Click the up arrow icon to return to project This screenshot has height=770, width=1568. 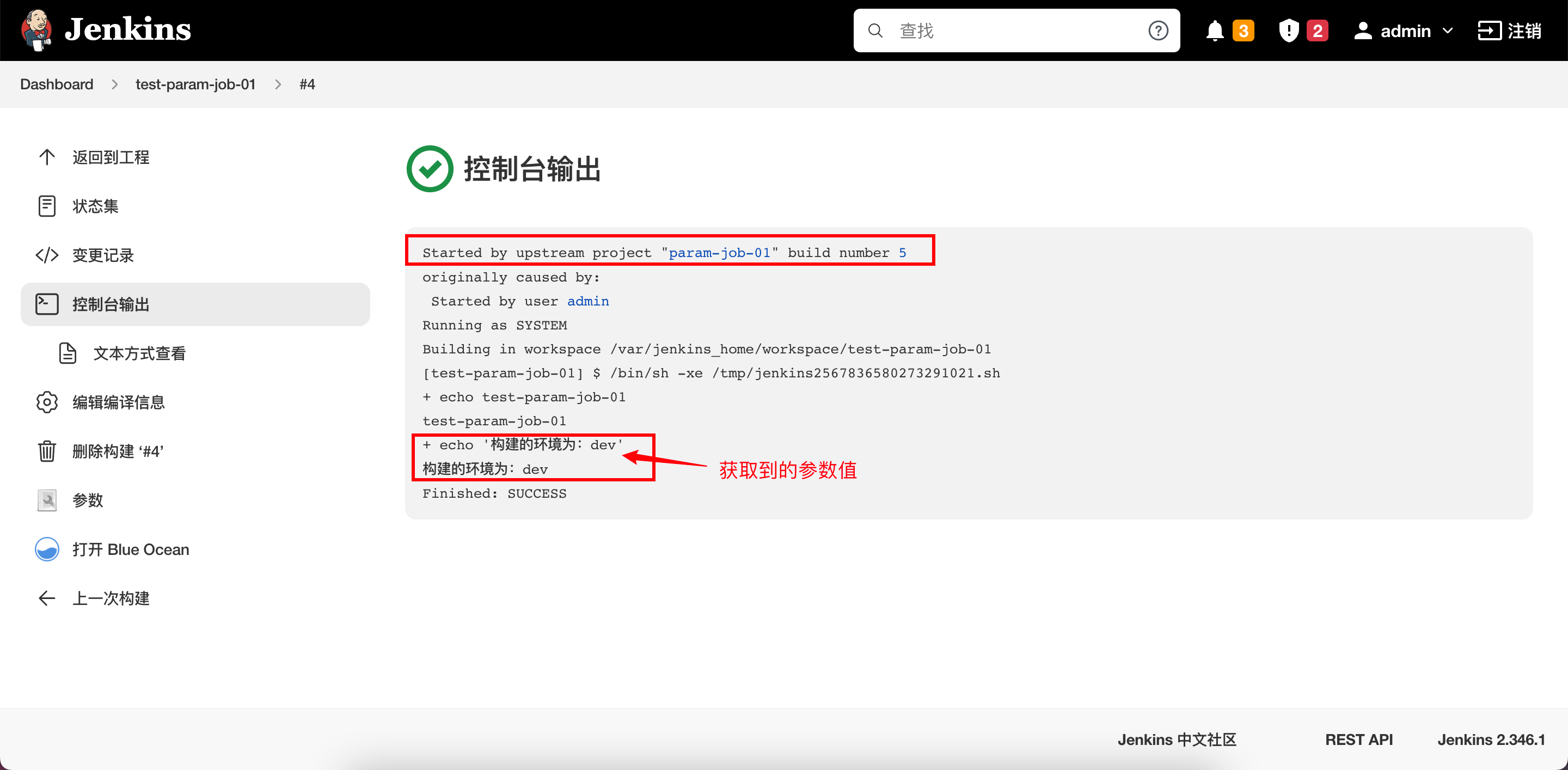[47, 157]
